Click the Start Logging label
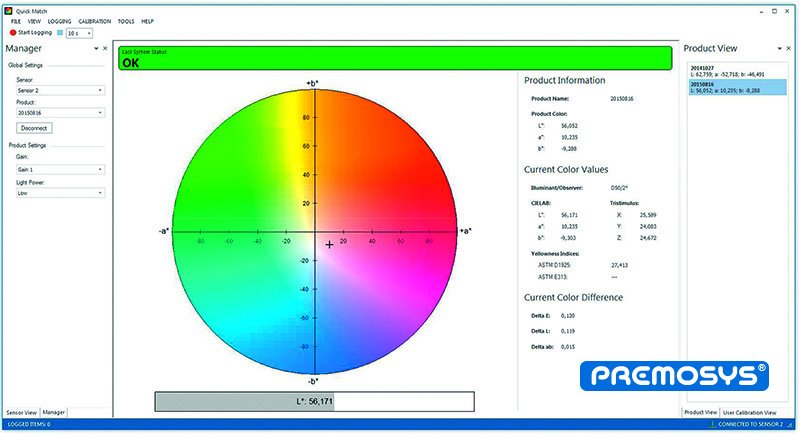 pos(35,33)
